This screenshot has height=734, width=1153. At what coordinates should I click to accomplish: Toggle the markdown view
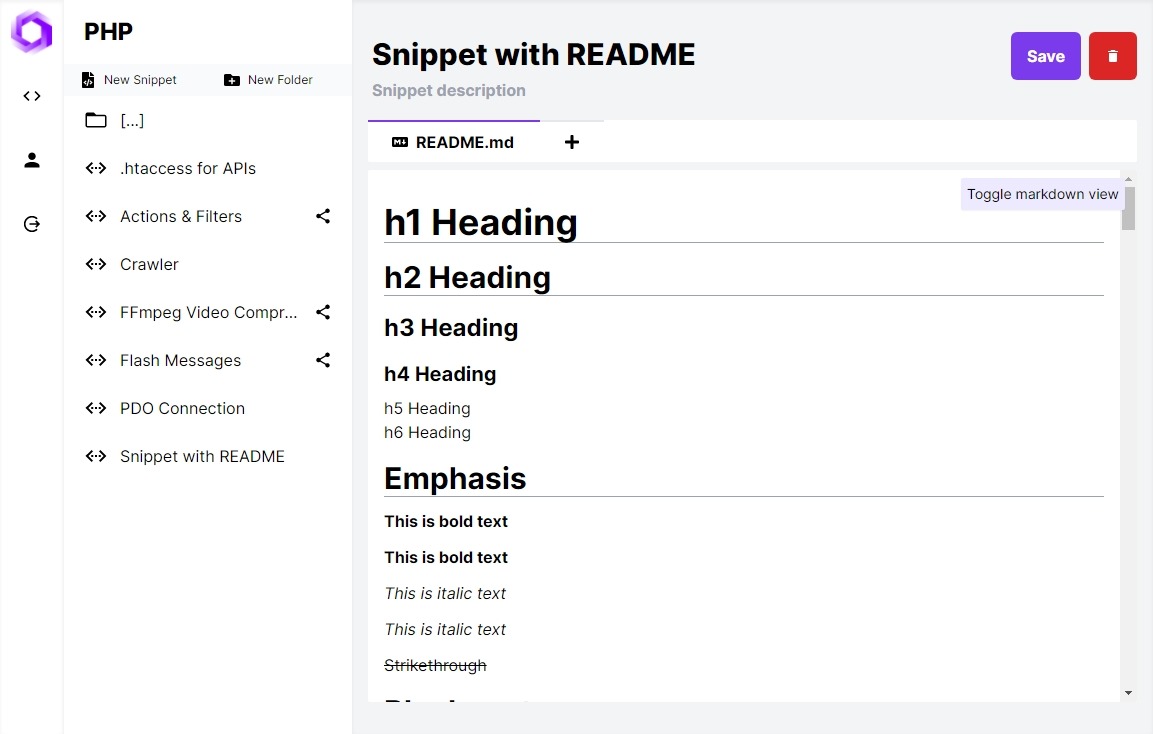(x=1041, y=194)
